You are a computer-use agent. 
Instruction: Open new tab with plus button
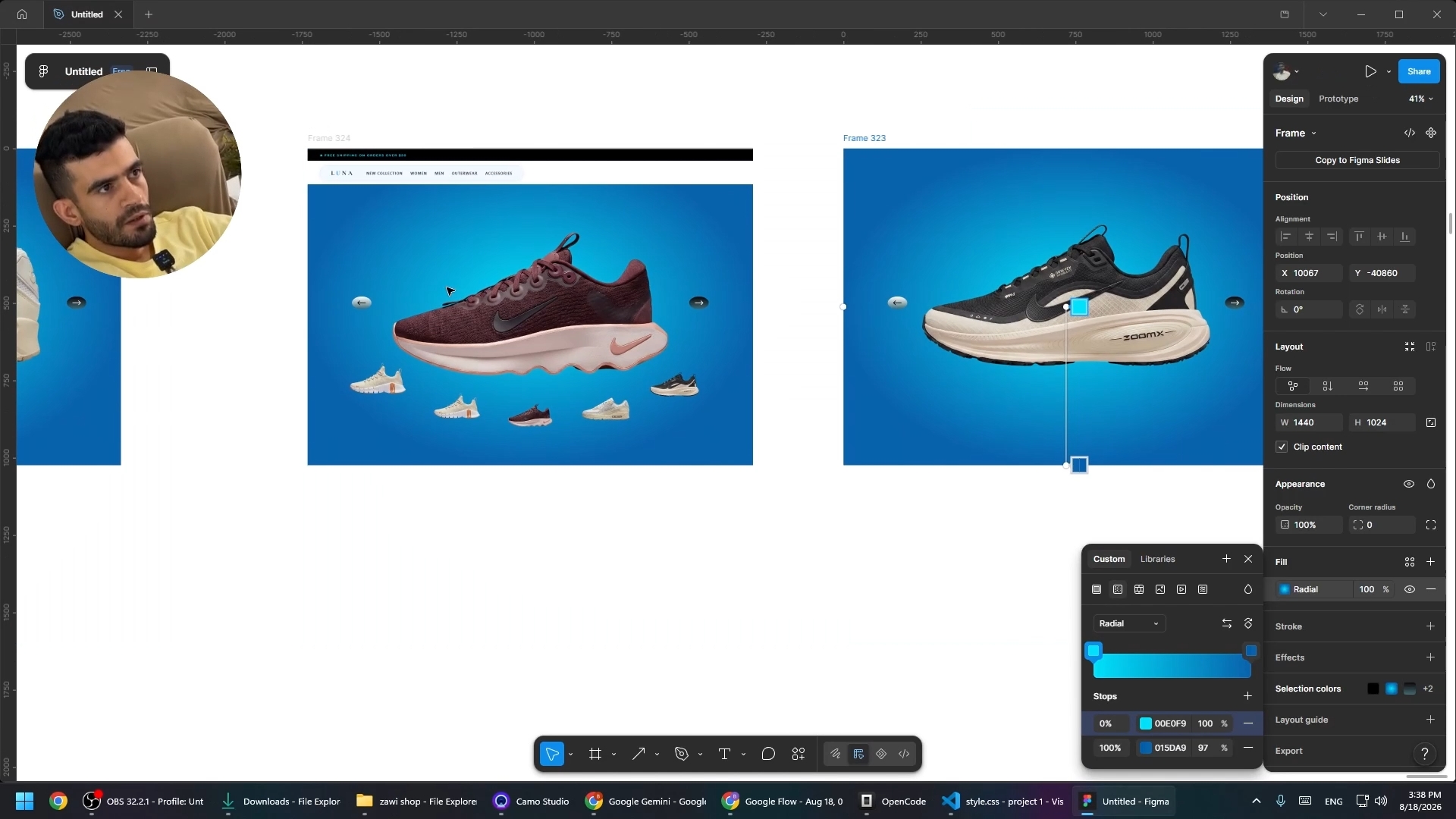click(149, 14)
